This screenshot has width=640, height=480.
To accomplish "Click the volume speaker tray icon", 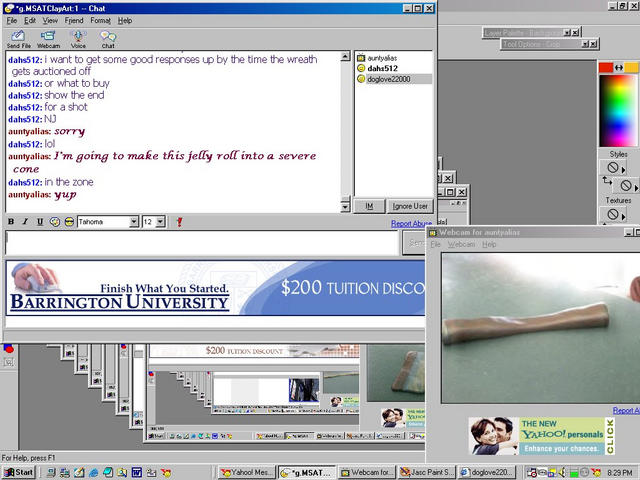I will 562,473.
